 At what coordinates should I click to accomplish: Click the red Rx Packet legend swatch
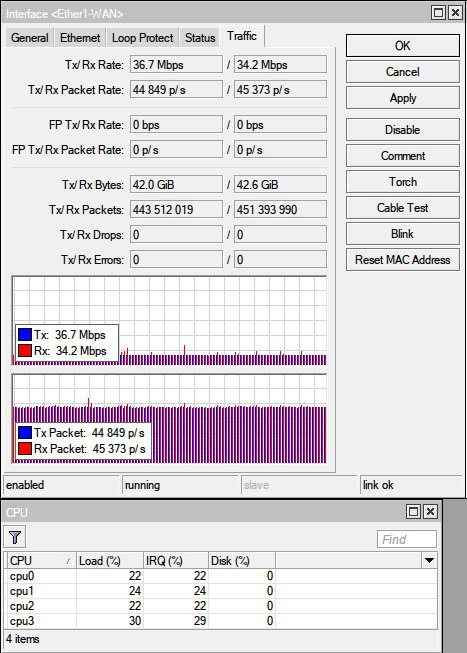(25, 449)
